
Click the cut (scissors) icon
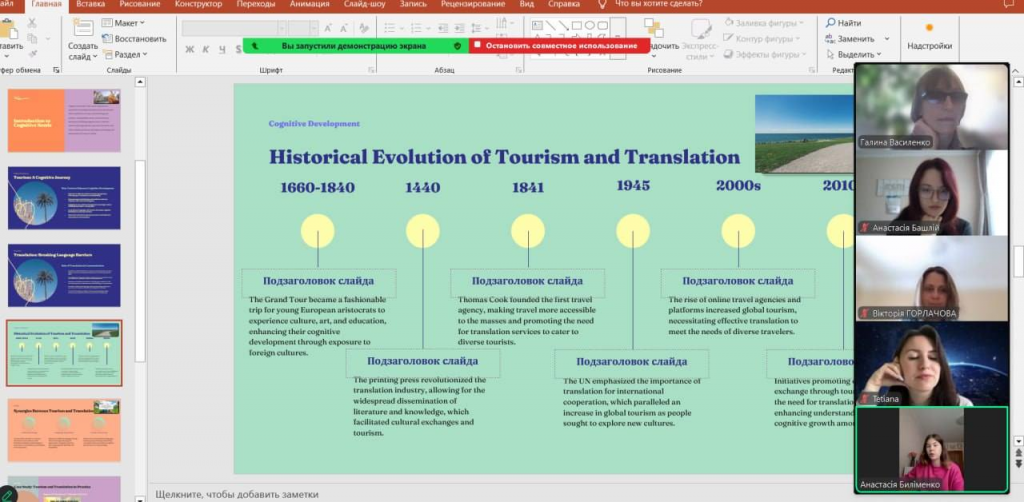click(x=32, y=23)
